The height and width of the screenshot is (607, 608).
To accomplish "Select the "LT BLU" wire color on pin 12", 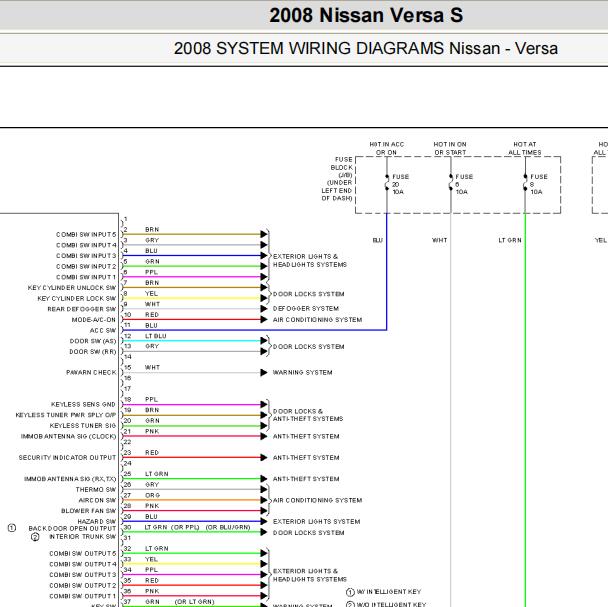I will pyautogui.click(x=155, y=336).
